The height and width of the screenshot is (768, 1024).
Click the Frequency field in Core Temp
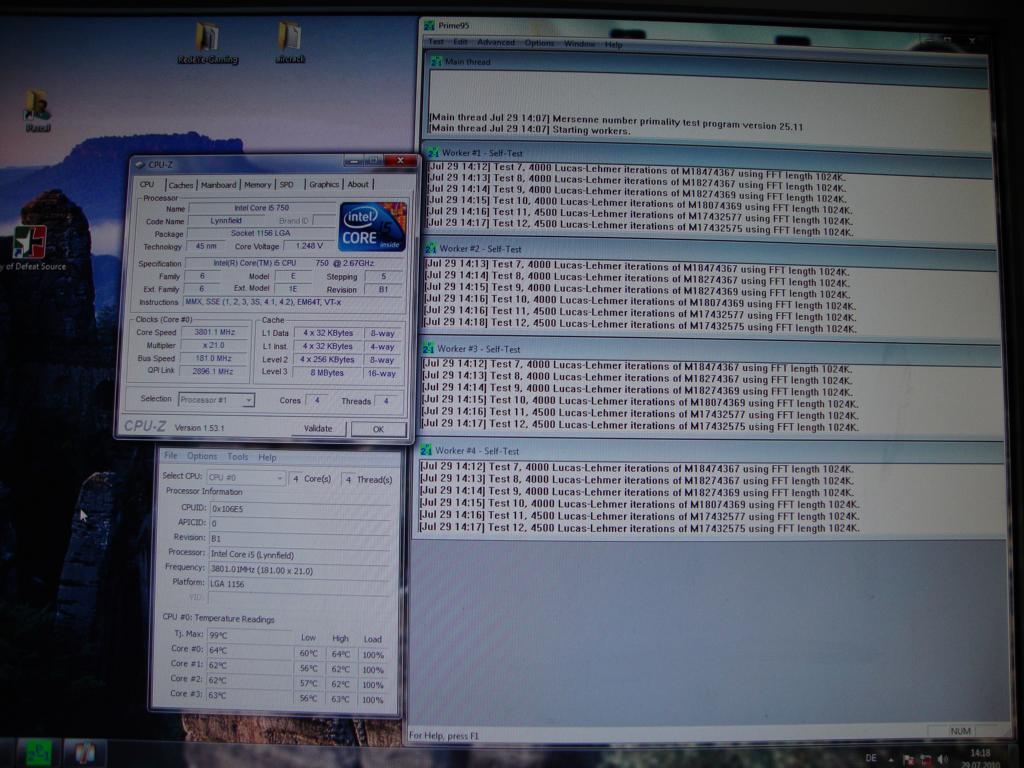pos(300,570)
